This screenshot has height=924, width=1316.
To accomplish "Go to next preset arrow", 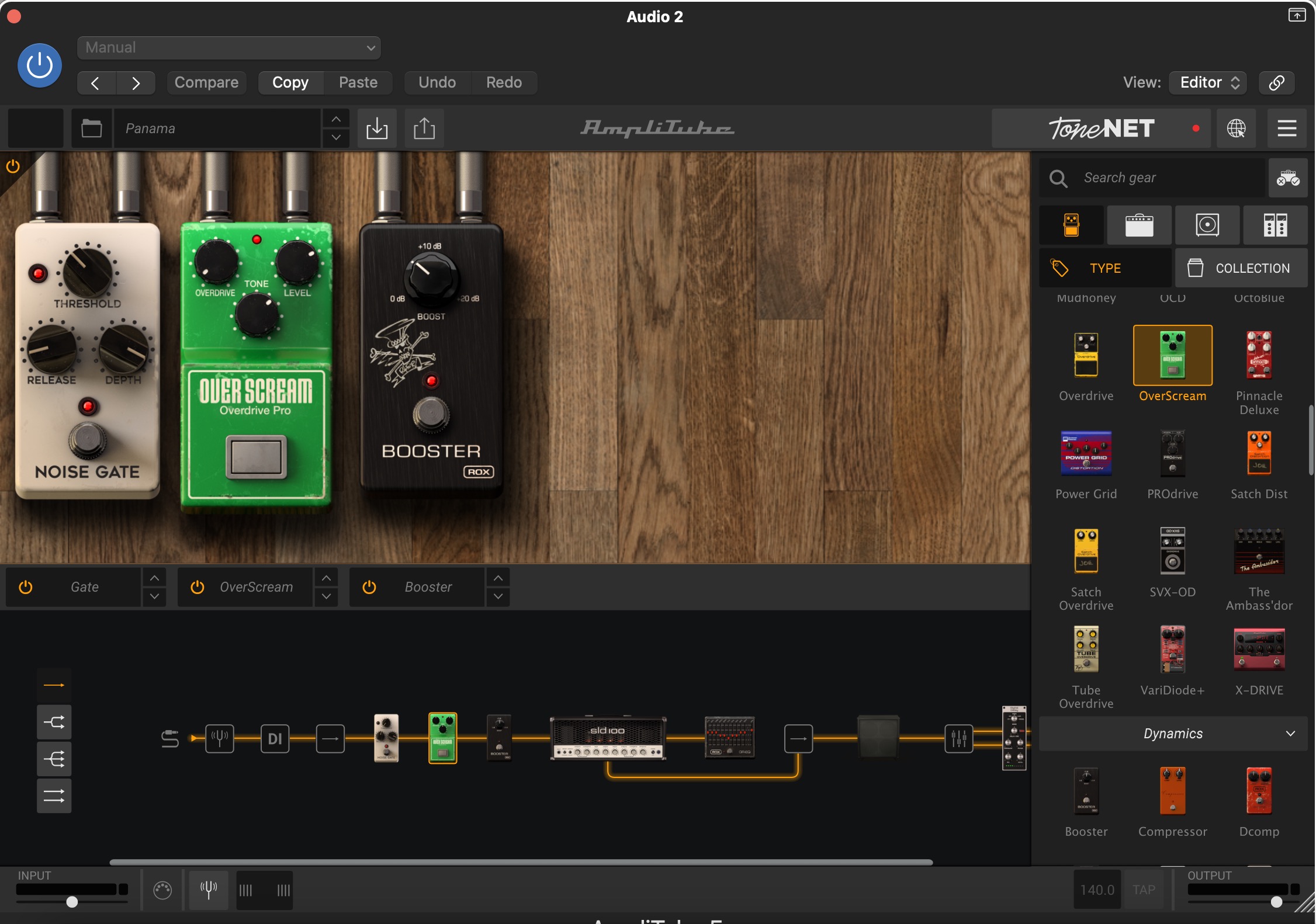I will 136,82.
